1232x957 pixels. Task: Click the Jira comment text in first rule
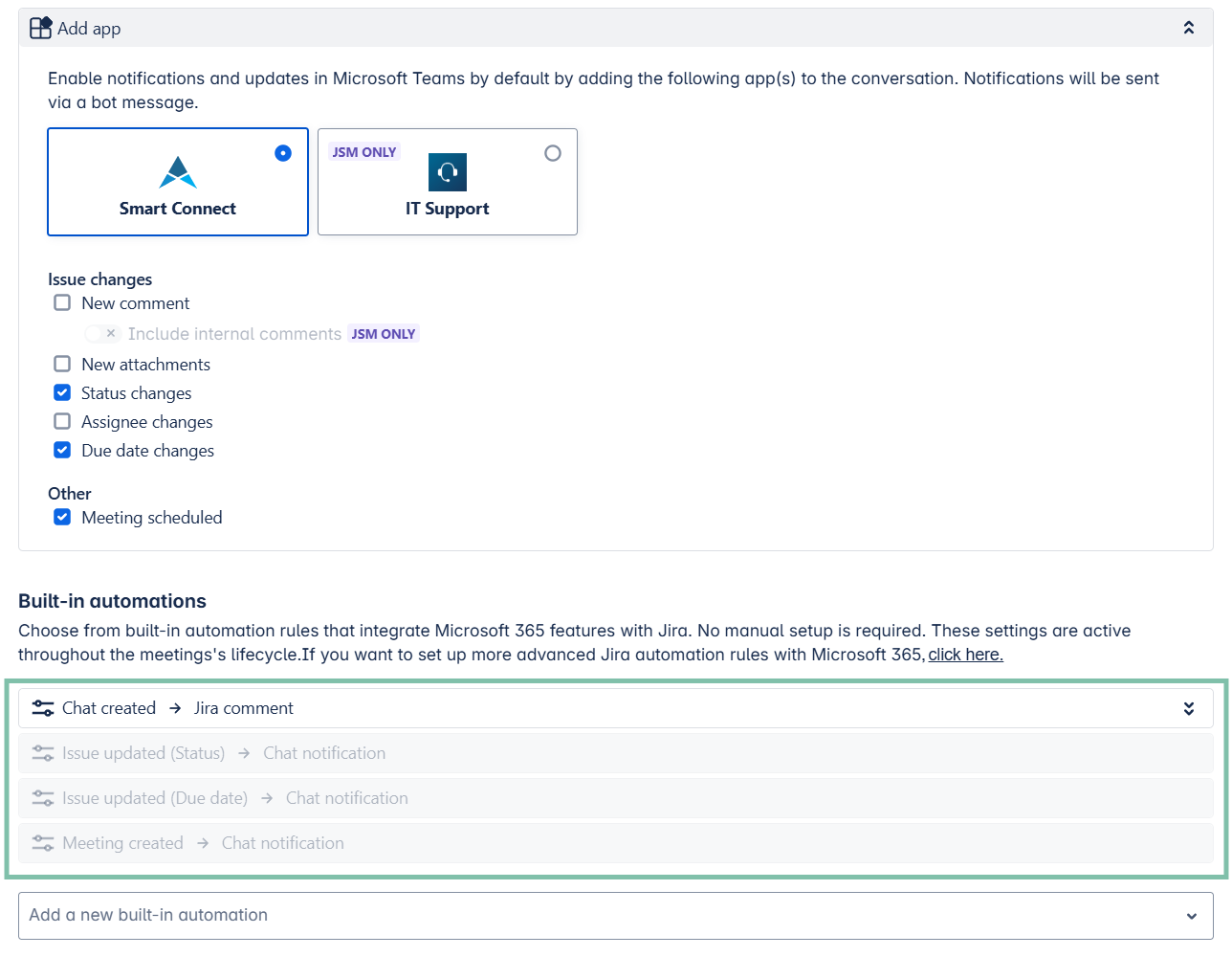(244, 708)
